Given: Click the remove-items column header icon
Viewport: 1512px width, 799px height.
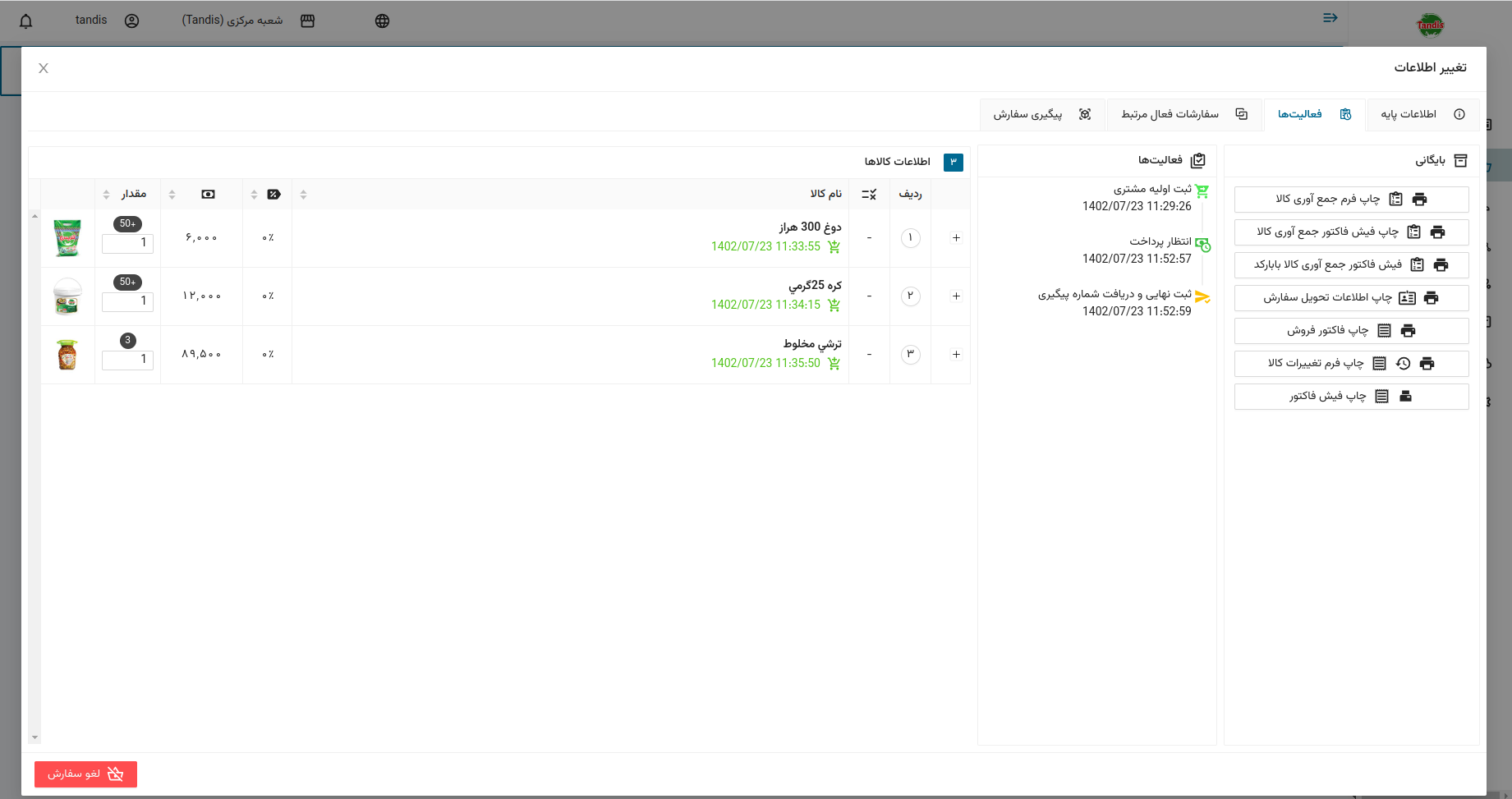Looking at the screenshot, I should tap(869, 195).
